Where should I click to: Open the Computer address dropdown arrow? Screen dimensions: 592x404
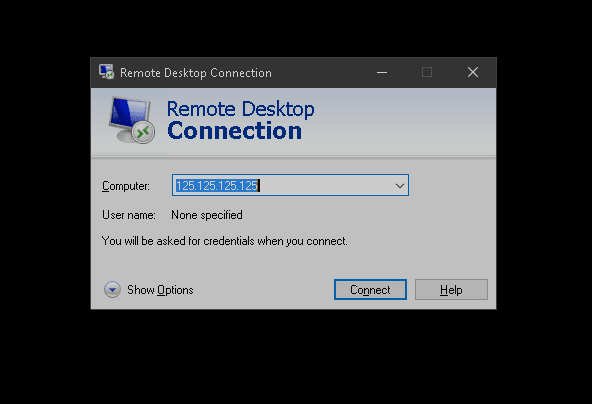pyautogui.click(x=399, y=185)
